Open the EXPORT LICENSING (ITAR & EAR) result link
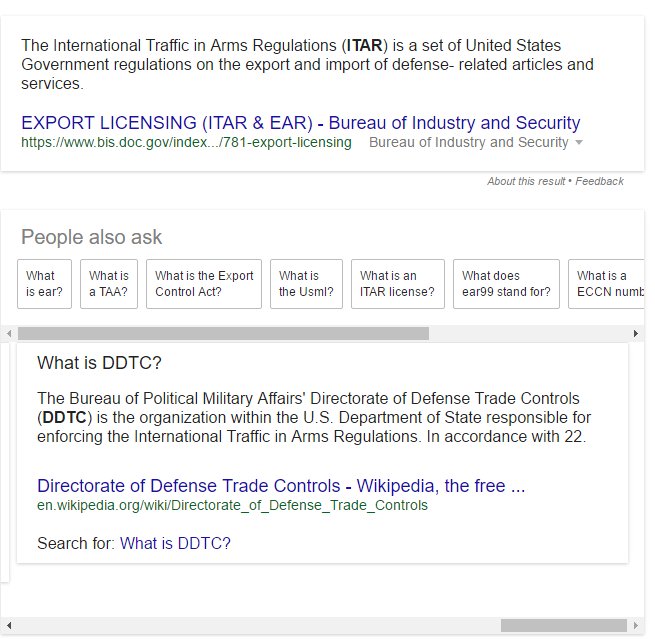Viewport: 655px width, 639px height. [300, 123]
